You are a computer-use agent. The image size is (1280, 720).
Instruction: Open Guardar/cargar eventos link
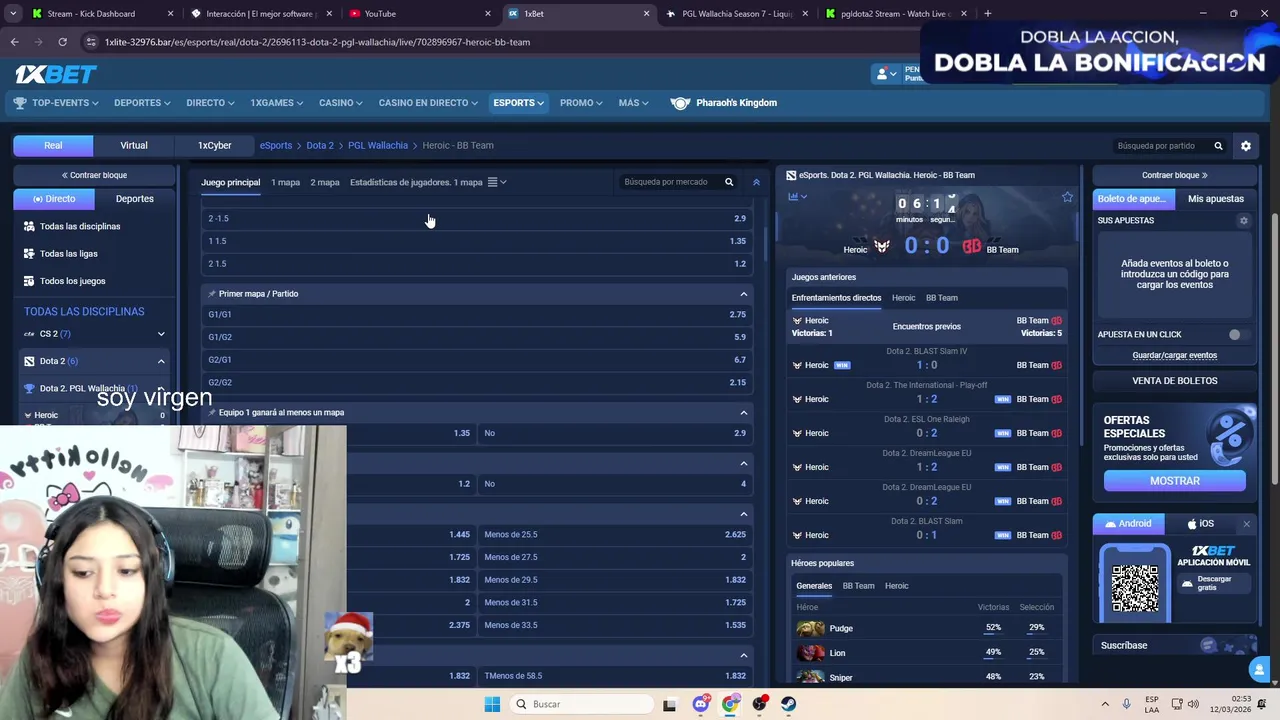(1175, 356)
